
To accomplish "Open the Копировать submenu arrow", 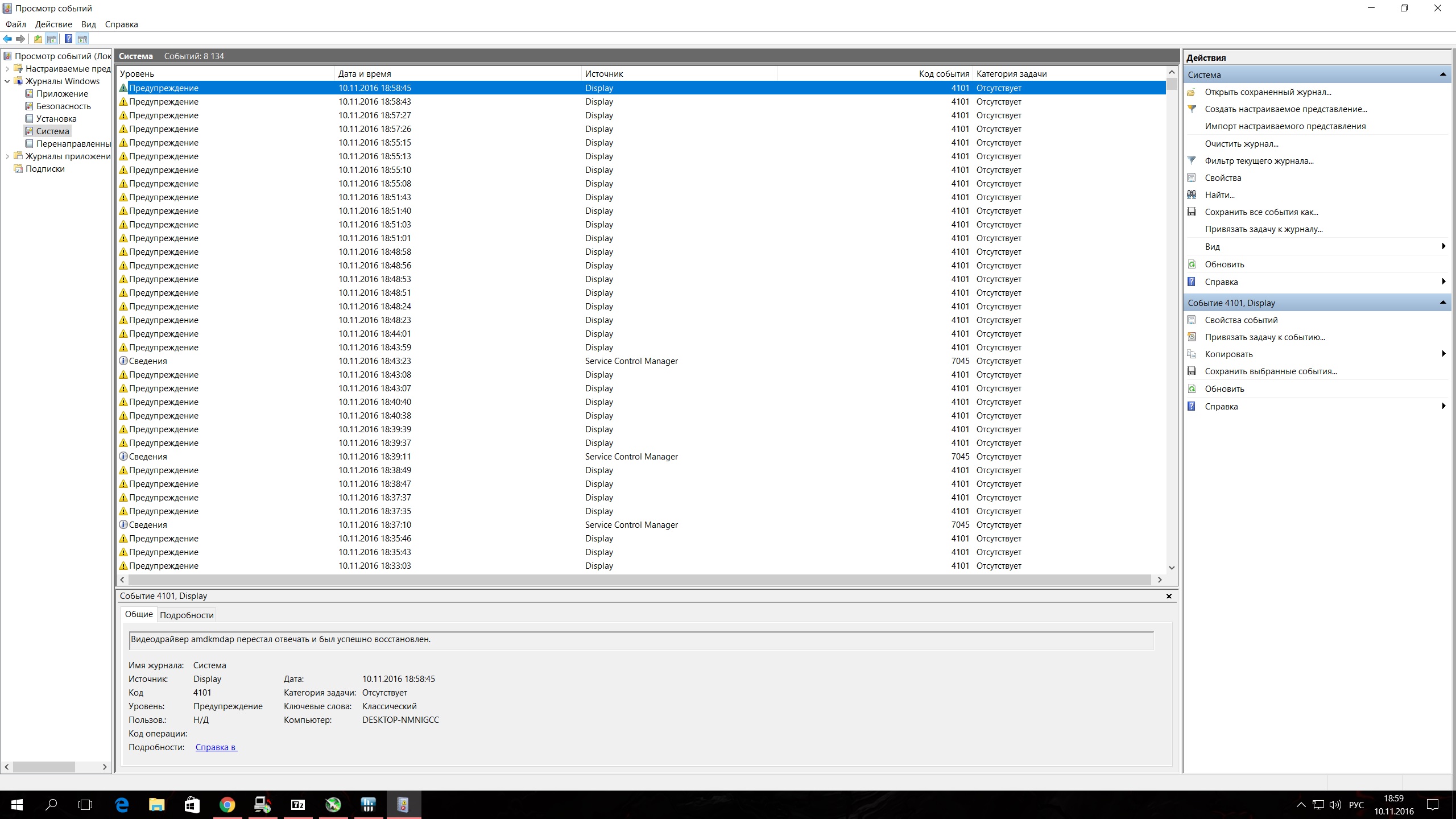I will point(1443,354).
